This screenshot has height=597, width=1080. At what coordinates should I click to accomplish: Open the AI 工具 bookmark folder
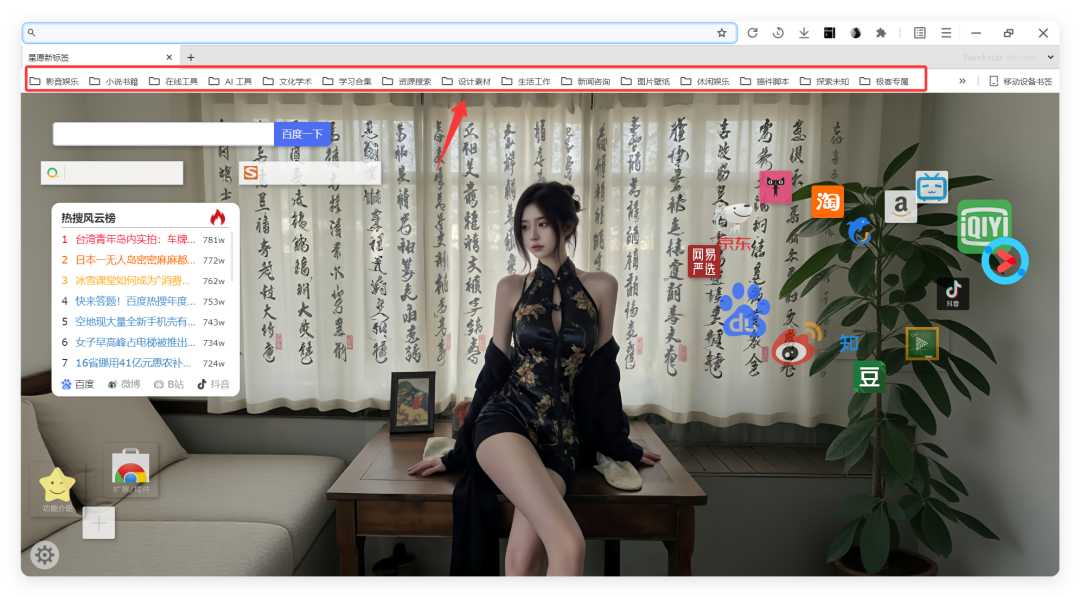(231, 81)
